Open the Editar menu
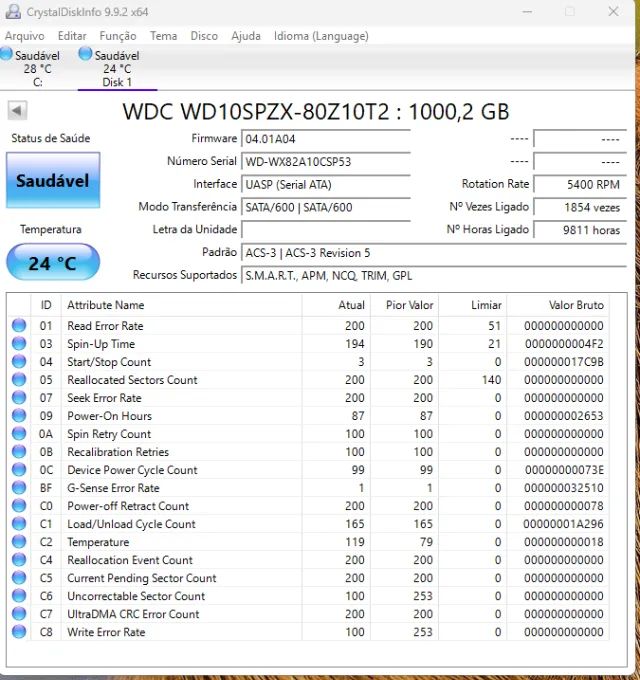640x680 pixels. (x=72, y=36)
